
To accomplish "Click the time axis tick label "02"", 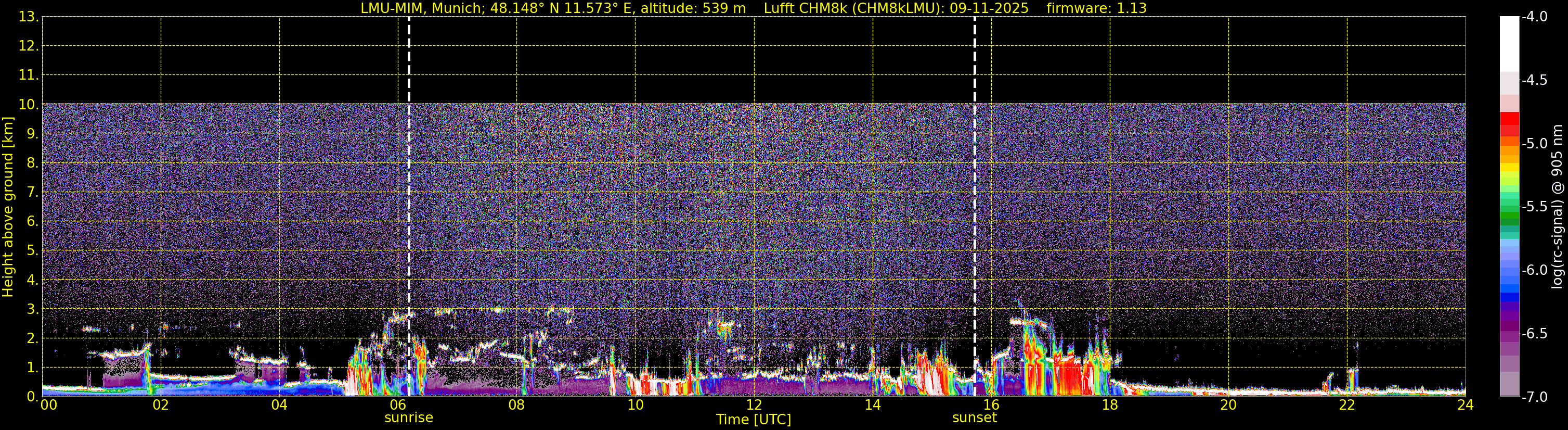I will click(161, 405).
